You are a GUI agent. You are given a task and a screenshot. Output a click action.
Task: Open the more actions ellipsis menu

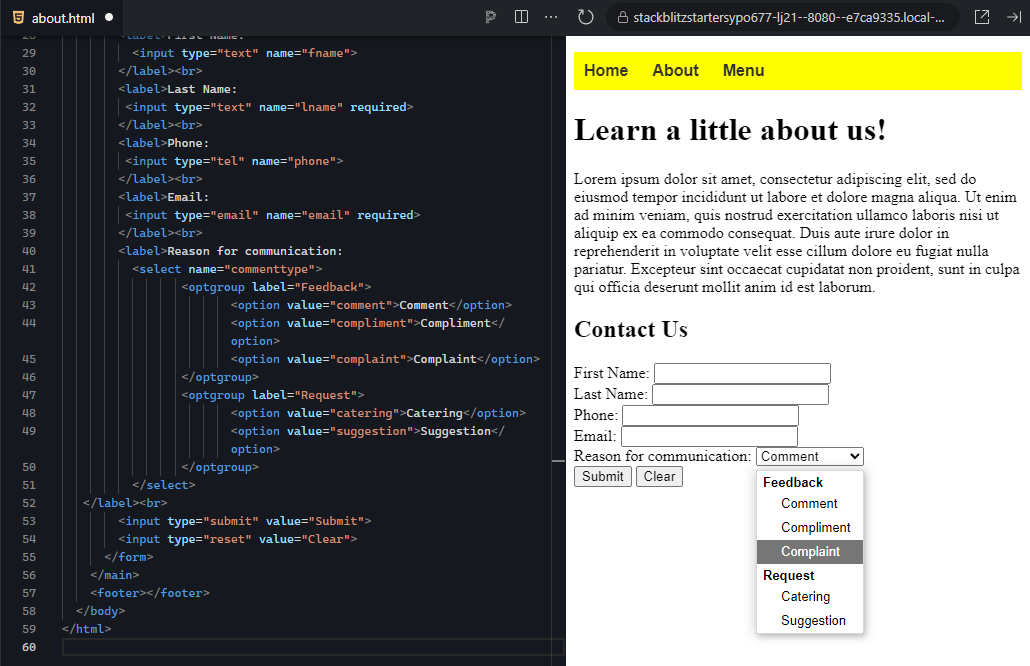pos(550,17)
